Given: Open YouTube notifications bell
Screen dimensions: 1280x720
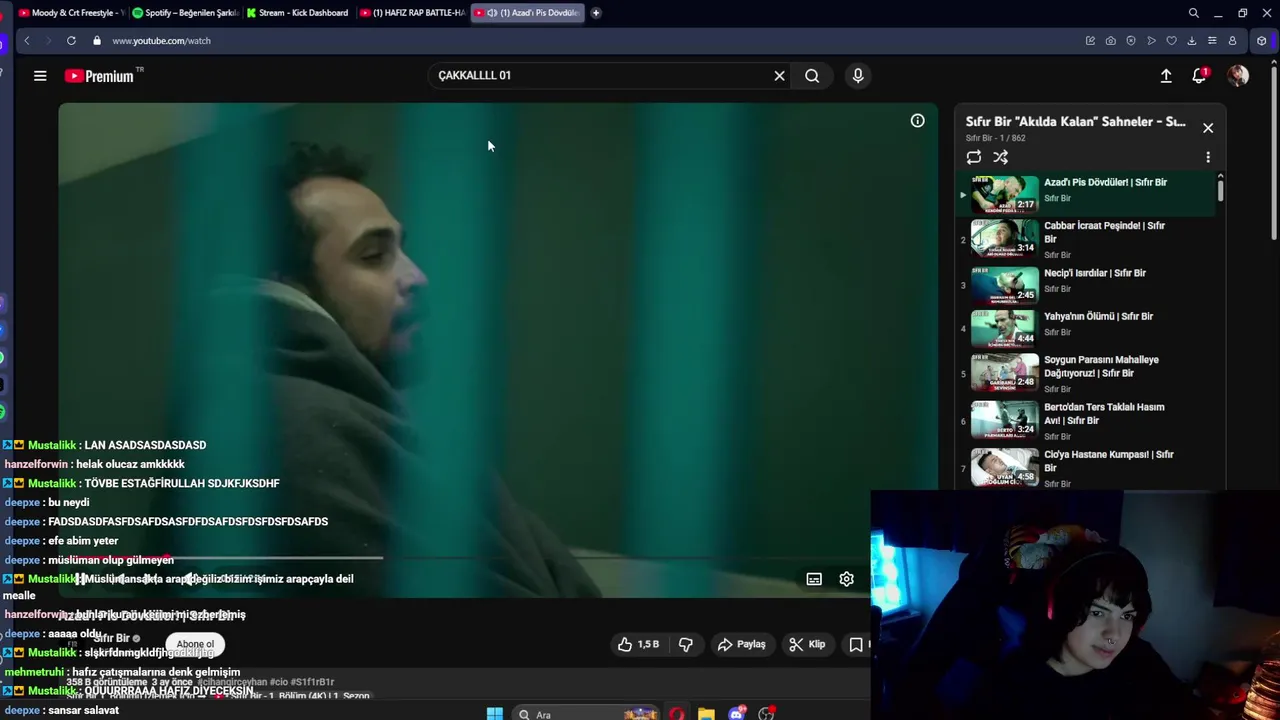Looking at the screenshot, I should point(1199,76).
